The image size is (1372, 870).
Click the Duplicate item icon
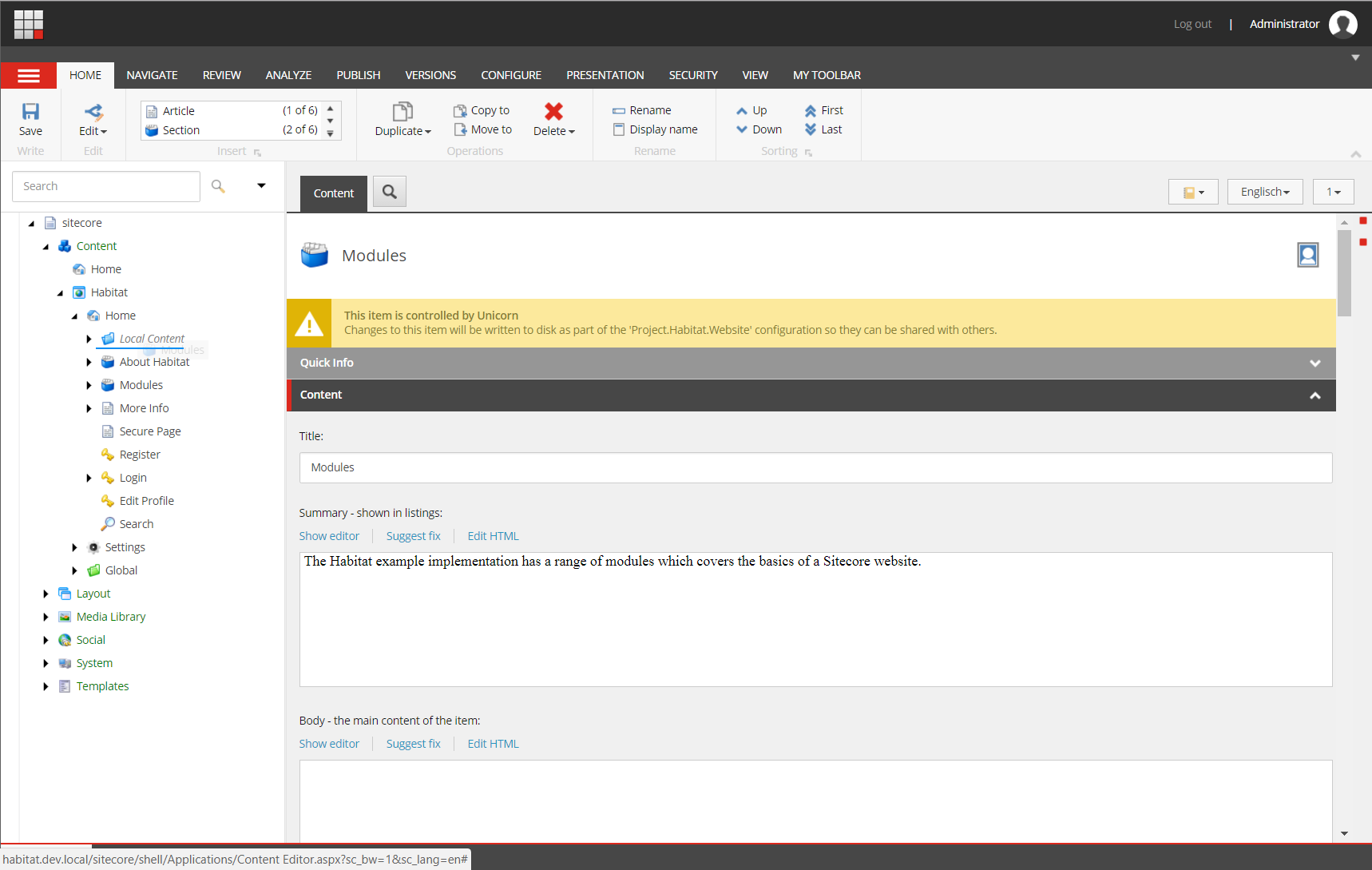402,112
